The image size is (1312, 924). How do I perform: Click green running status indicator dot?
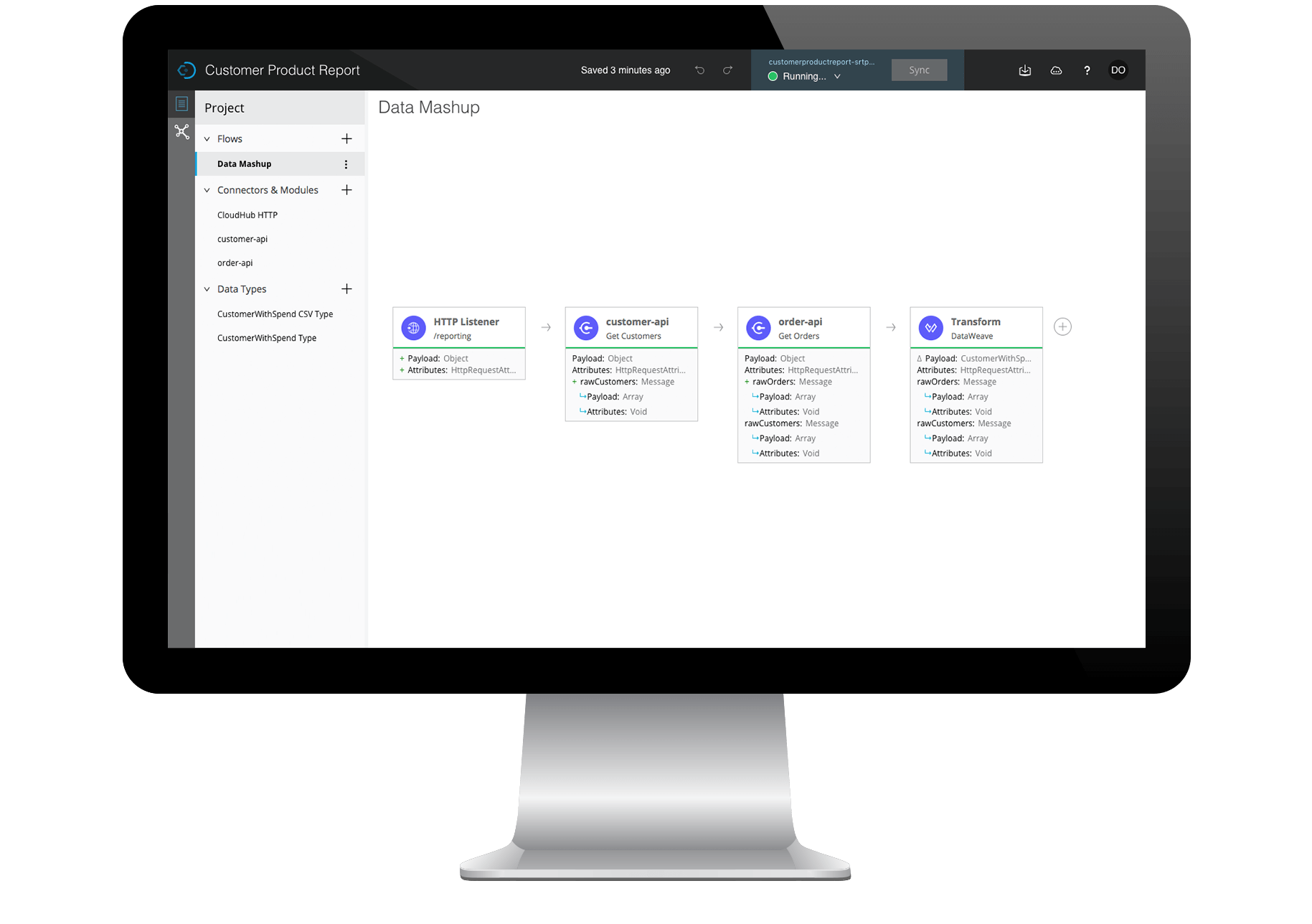[773, 76]
